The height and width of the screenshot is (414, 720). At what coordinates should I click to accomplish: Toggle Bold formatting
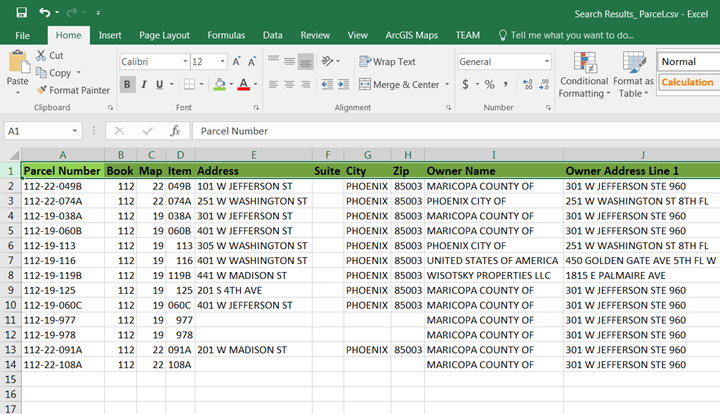[x=127, y=85]
